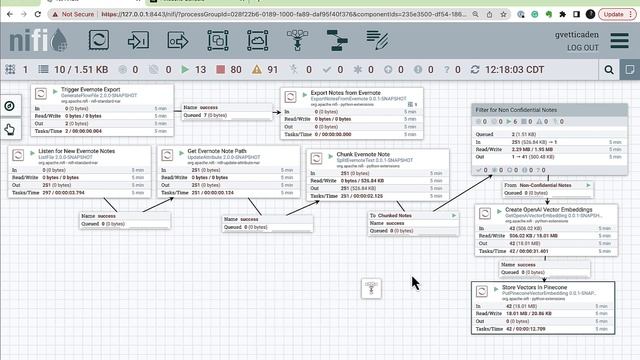The height and width of the screenshot is (360, 640).
Task: Select Filter for Non Confidential Notes group
Action: click(549, 139)
